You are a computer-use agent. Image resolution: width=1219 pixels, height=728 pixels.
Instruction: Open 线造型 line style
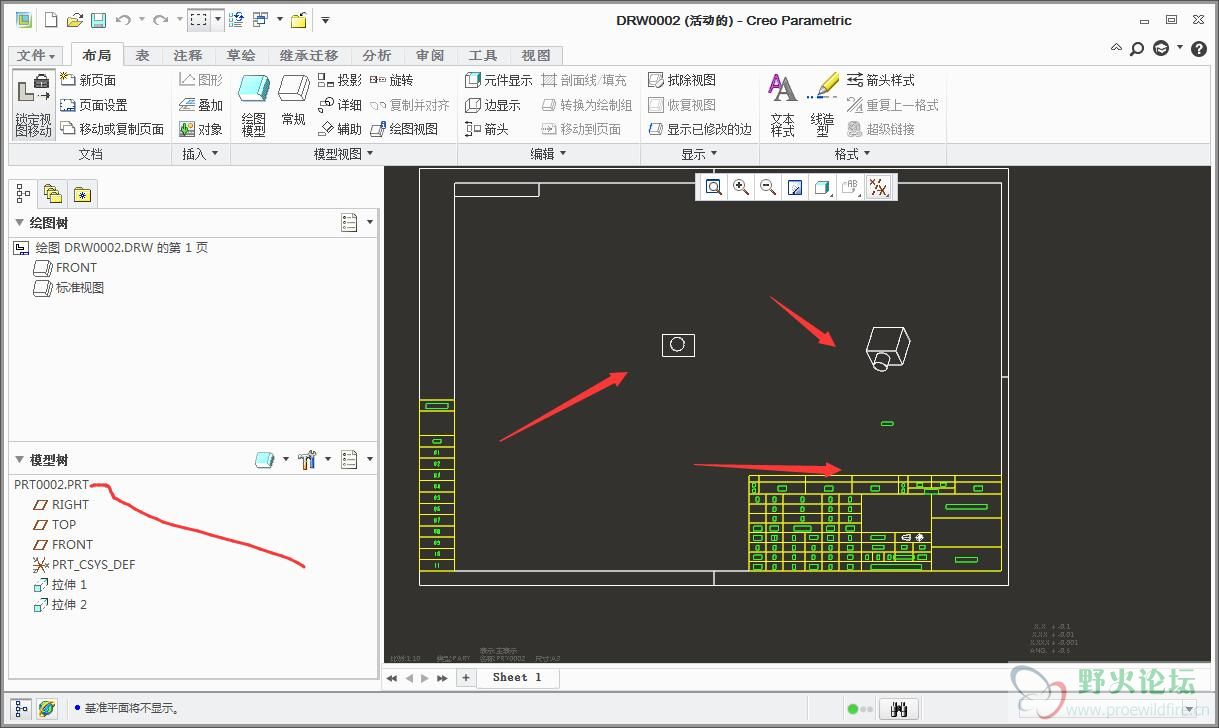[x=823, y=105]
